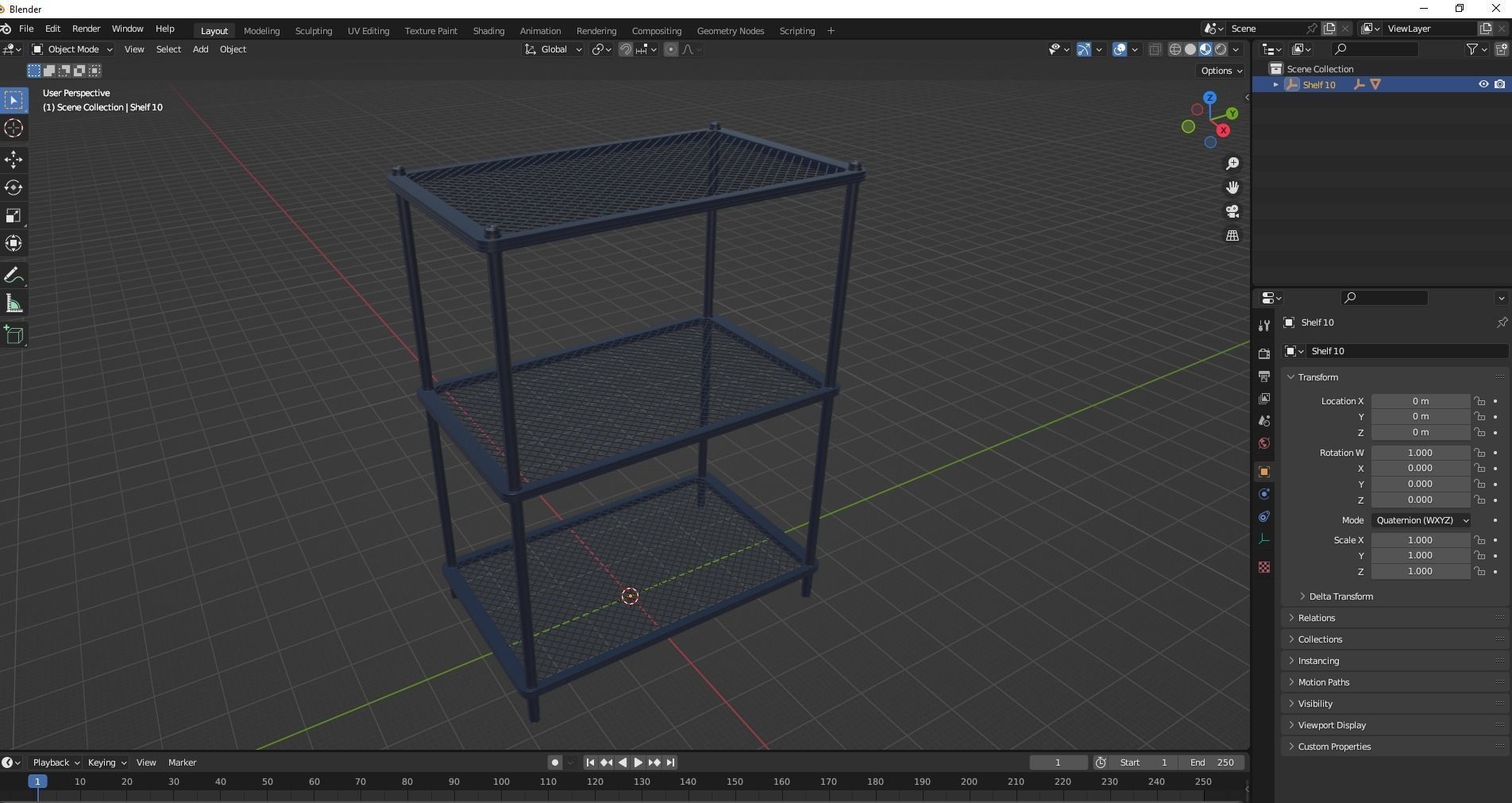Click the pin icon next to Shelf 10
Viewport: 1512px width, 803px height.
click(1502, 322)
